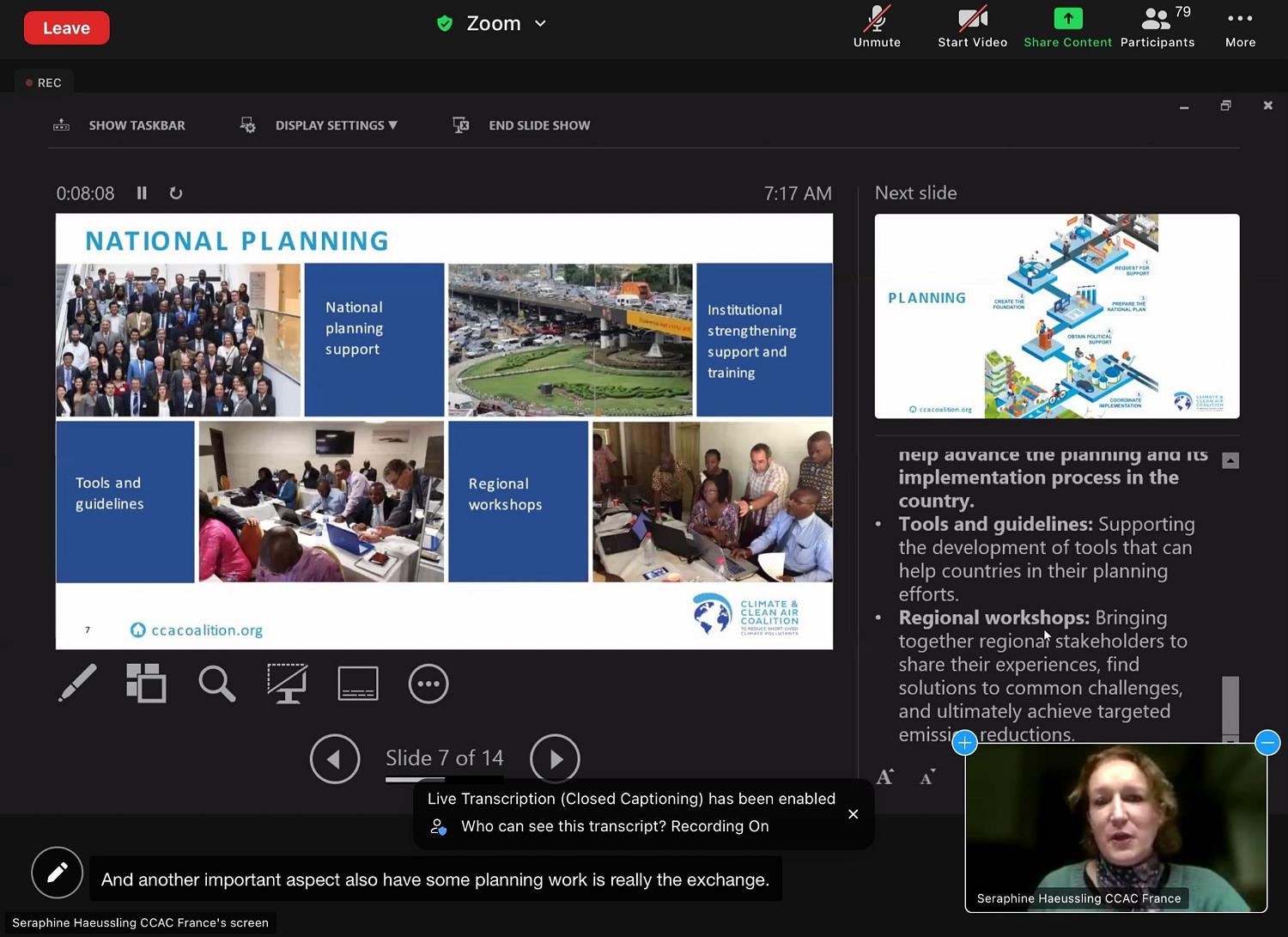Image resolution: width=1288 pixels, height=937 pixels.
Task: Open the Participants panel
Action: [1157, 27]
